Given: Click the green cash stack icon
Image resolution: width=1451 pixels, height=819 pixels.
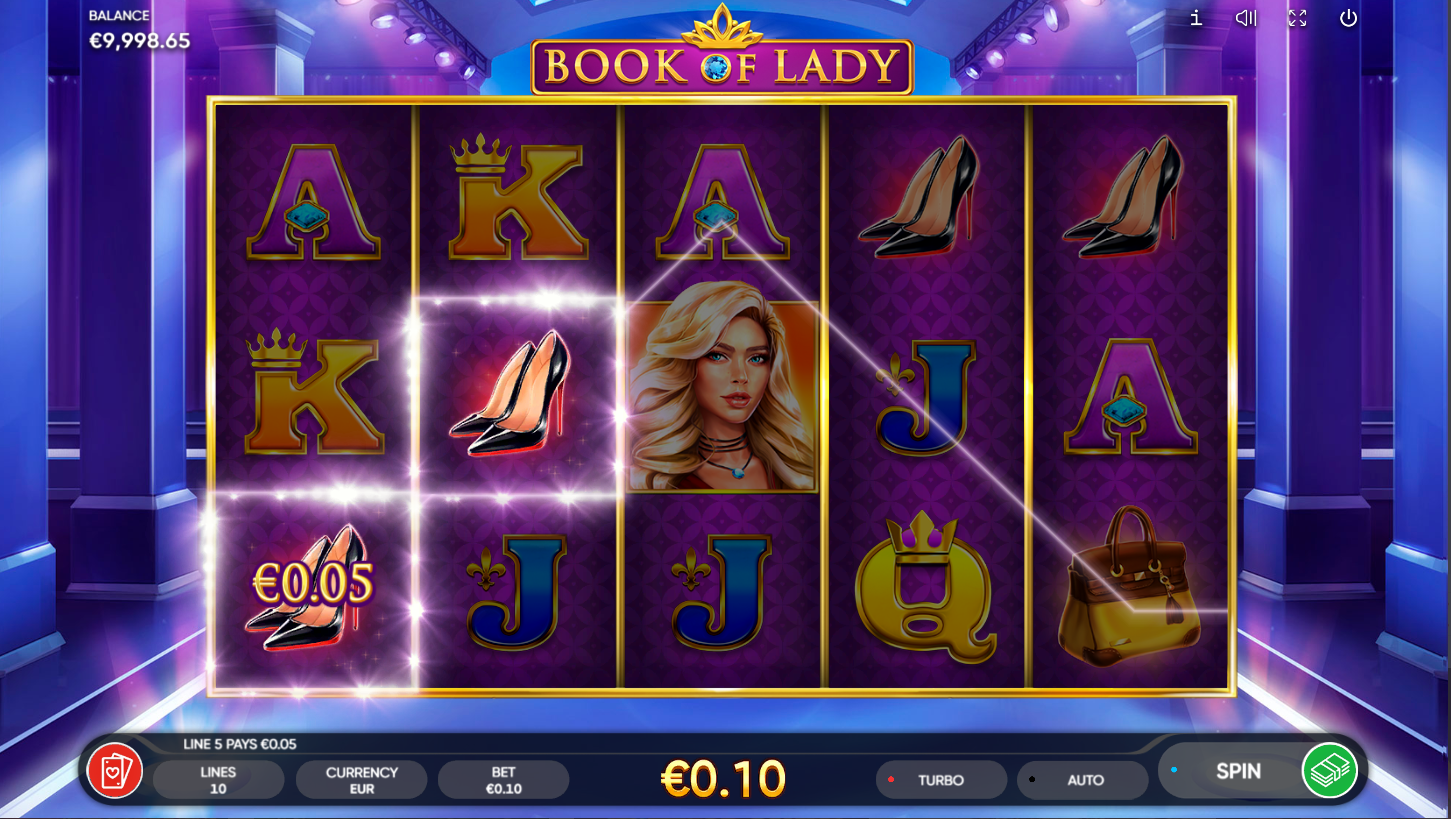Looking at the screenshot, I should pyautogui.click(x=1329, y=770).
